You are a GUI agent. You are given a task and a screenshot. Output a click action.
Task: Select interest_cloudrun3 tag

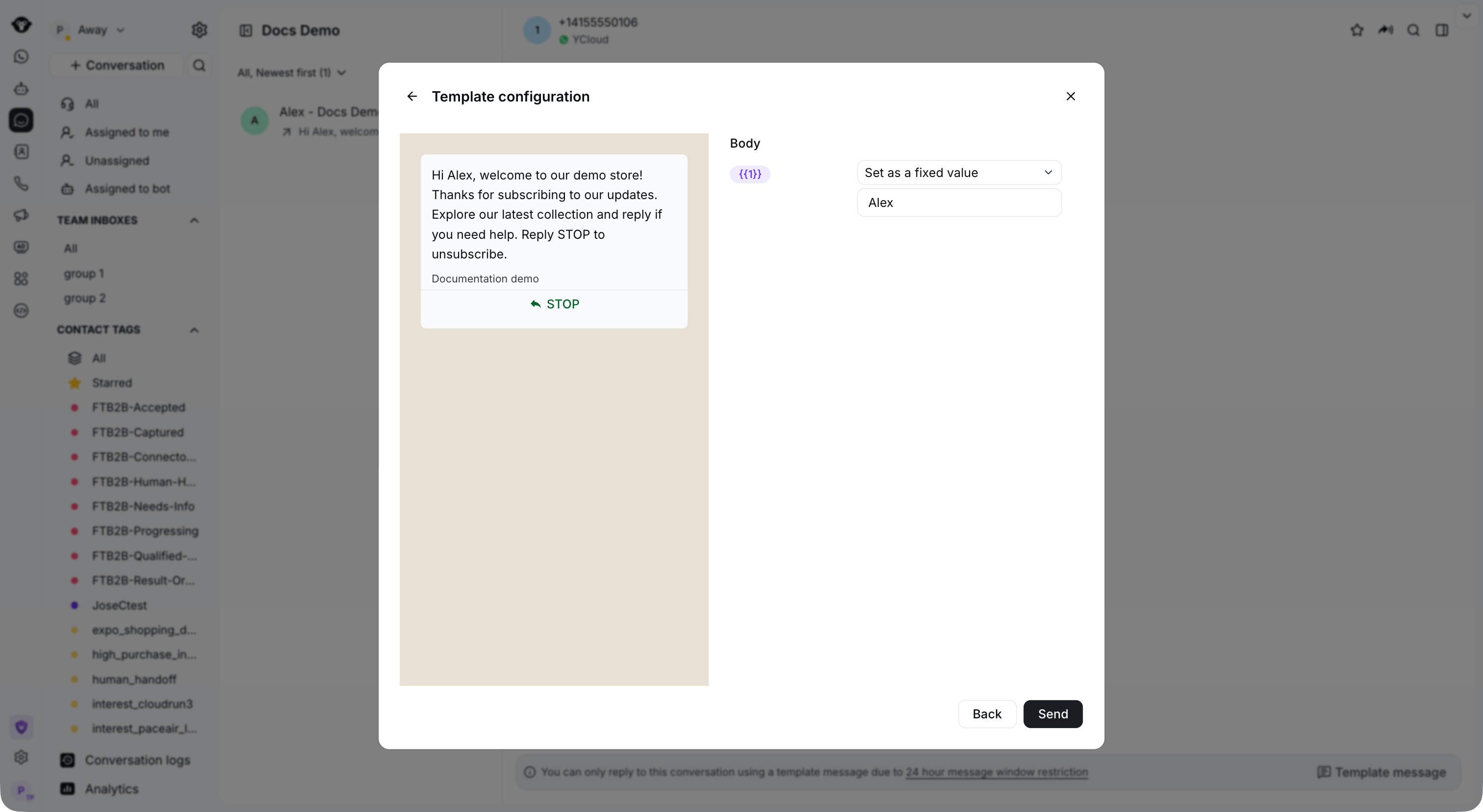point(142,704)
